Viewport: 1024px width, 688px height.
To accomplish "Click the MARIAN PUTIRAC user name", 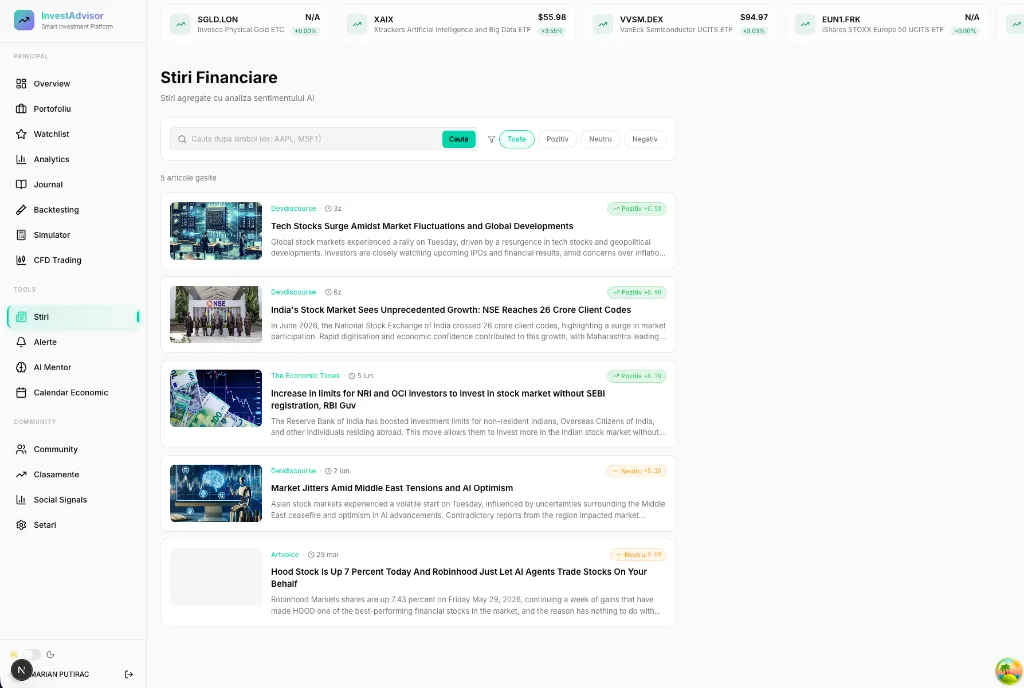I will pyautogui.click(x=60, y=674).
